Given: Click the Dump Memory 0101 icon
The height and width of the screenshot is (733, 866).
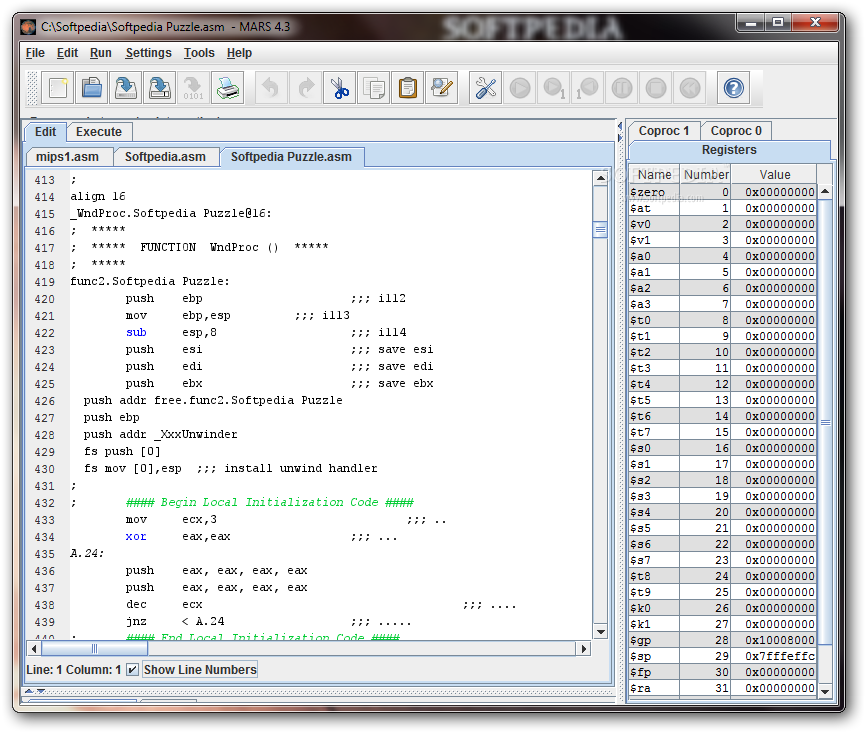Looking at the screenshot, I should (x=194, y=88).
